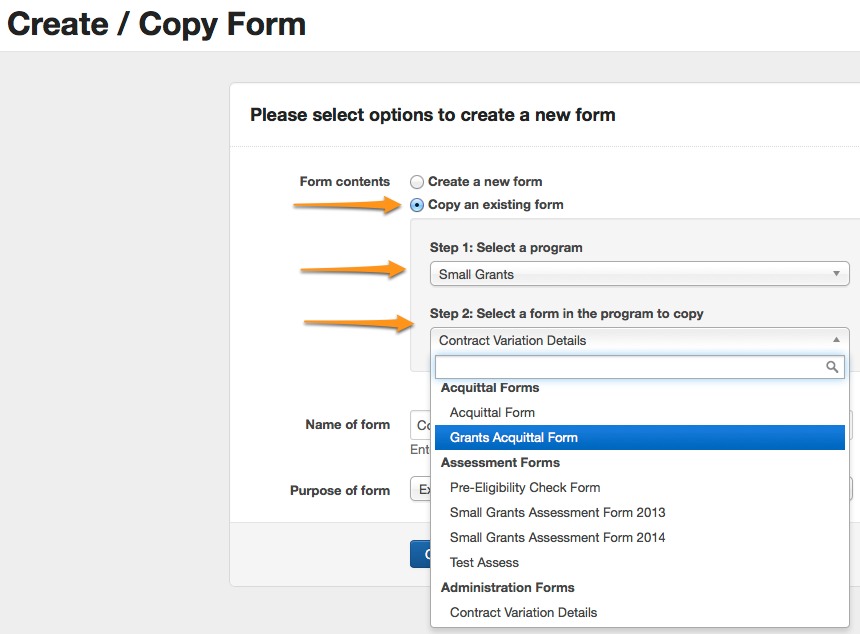
Task: Pick Small Grants Assessment Form 2013
Action: tap(557, 512)
